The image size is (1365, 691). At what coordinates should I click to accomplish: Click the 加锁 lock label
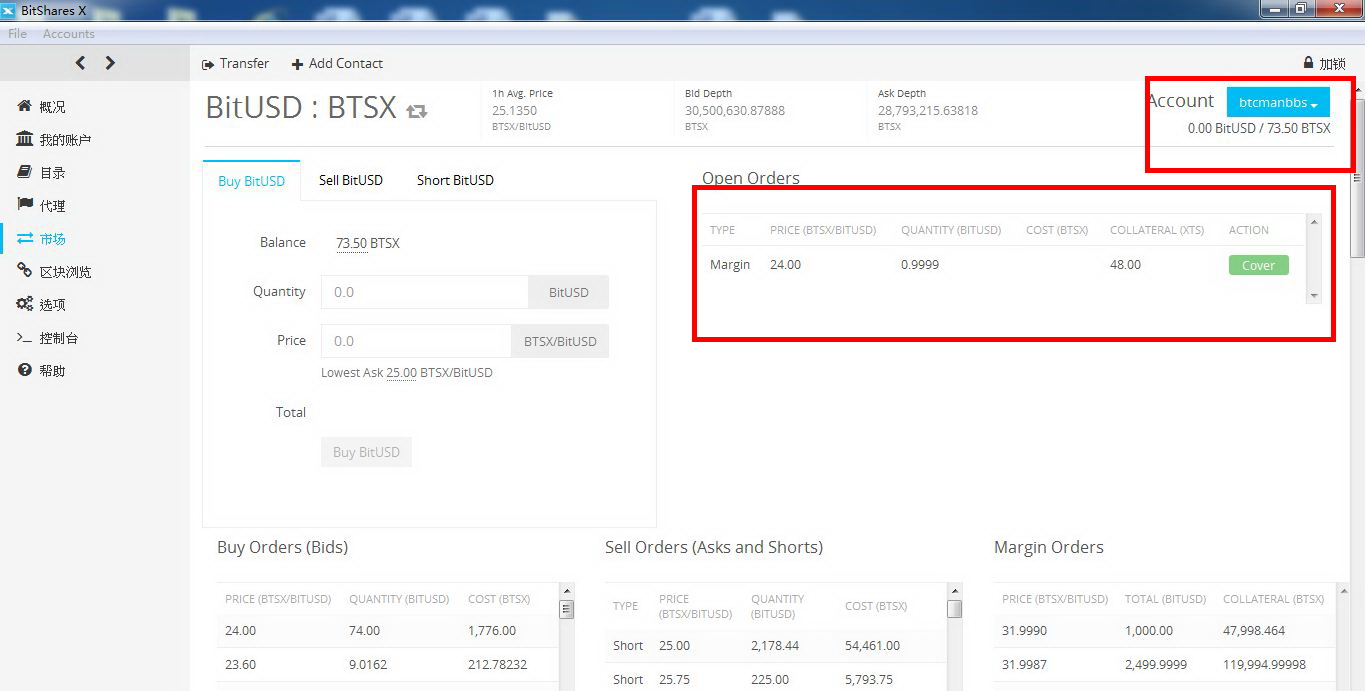click(1332, 64)
